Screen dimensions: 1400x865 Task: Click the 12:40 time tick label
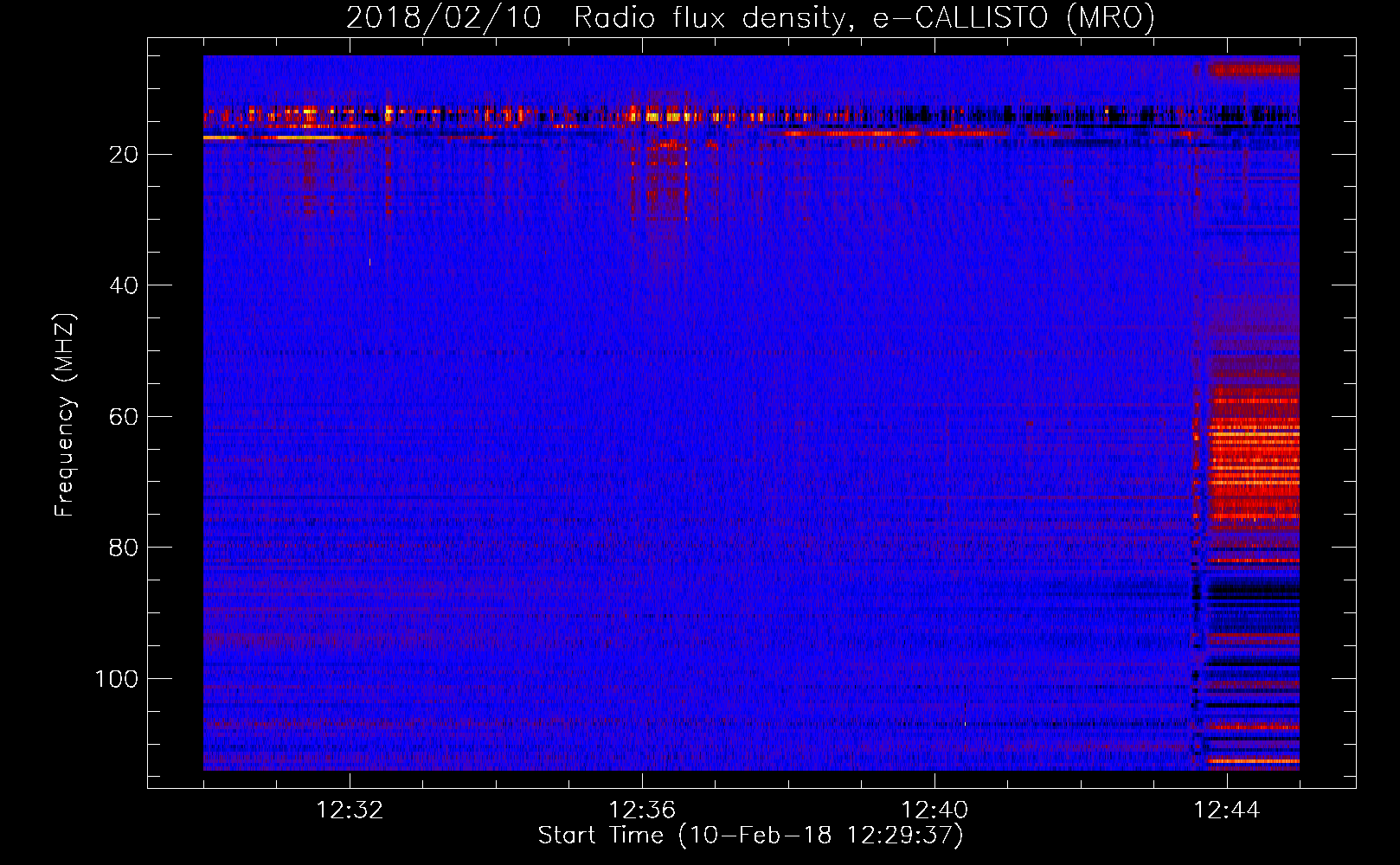(934, 811)
